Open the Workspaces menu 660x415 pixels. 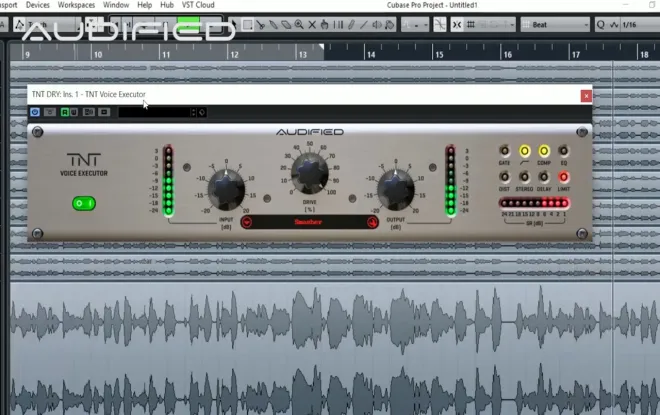(76, 5)
